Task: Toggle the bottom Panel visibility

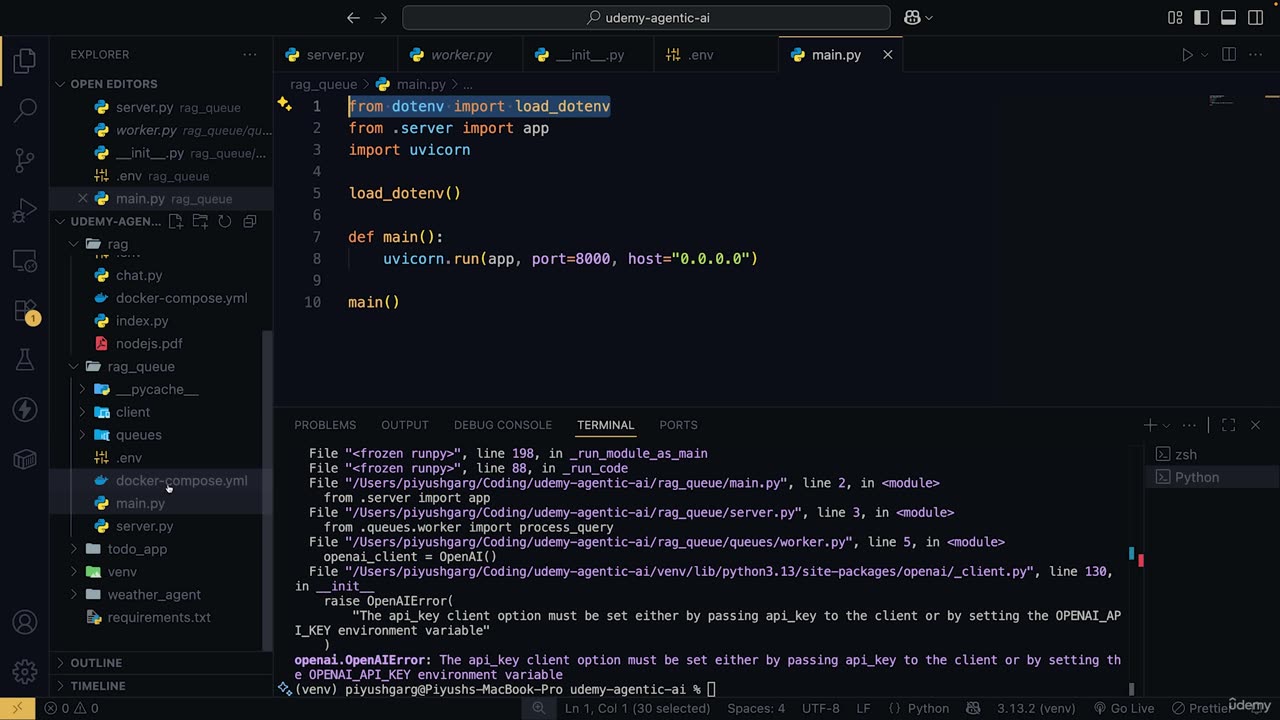Action: pyautogui.click(x=1229, y=17)
